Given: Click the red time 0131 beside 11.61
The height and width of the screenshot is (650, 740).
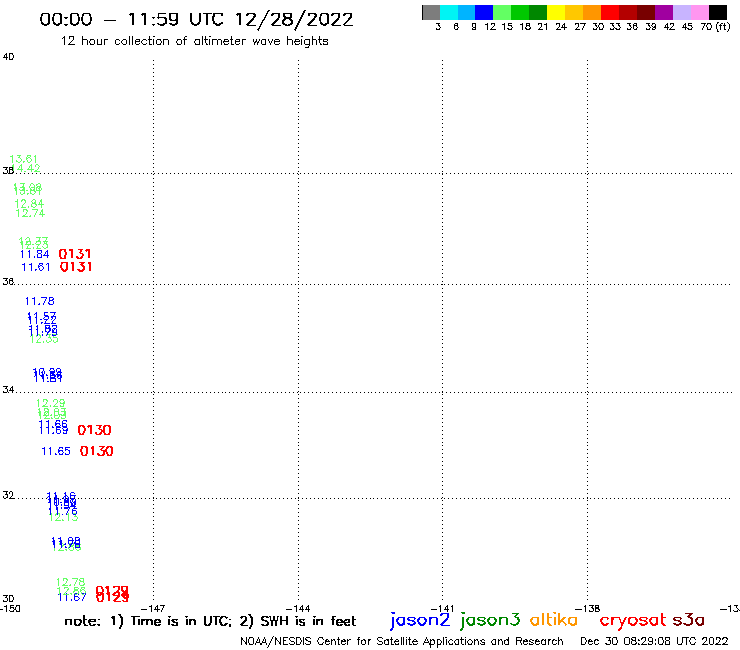Looking at the screenshot, I should click(76, 267).
